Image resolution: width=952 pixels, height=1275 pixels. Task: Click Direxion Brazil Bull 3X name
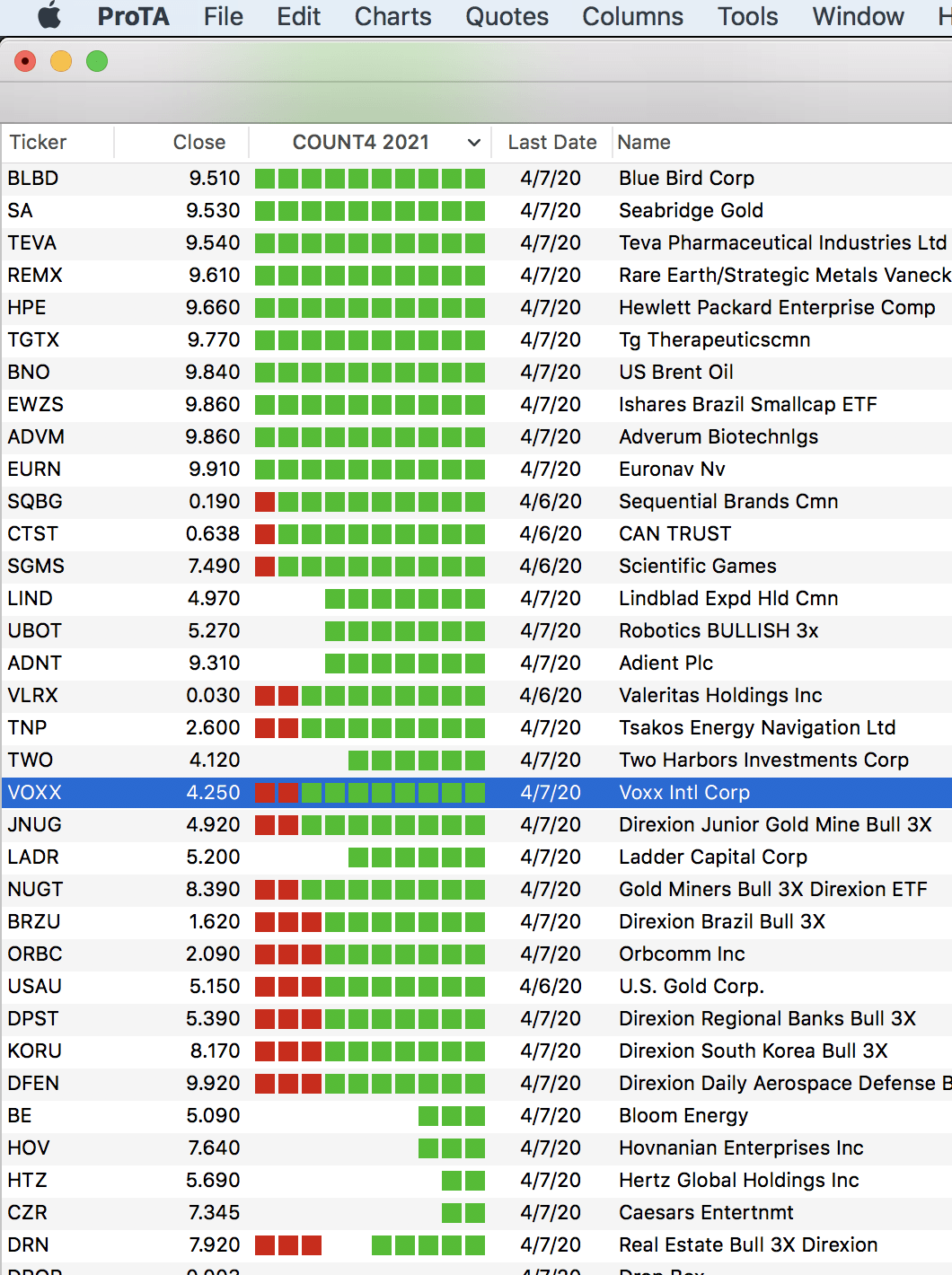[721, 922]
